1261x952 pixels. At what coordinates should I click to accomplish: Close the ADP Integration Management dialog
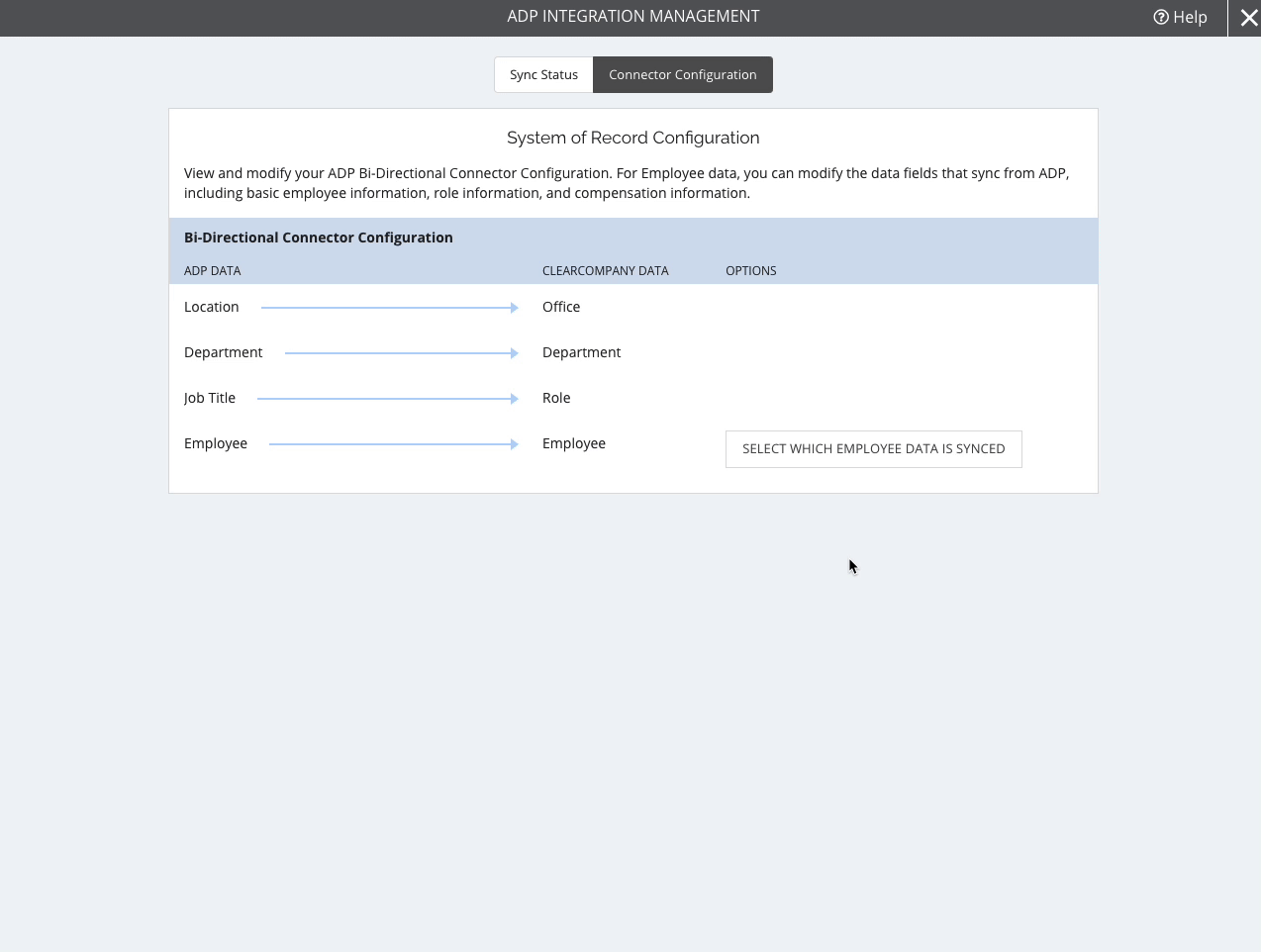click(x=1248, y=18)
